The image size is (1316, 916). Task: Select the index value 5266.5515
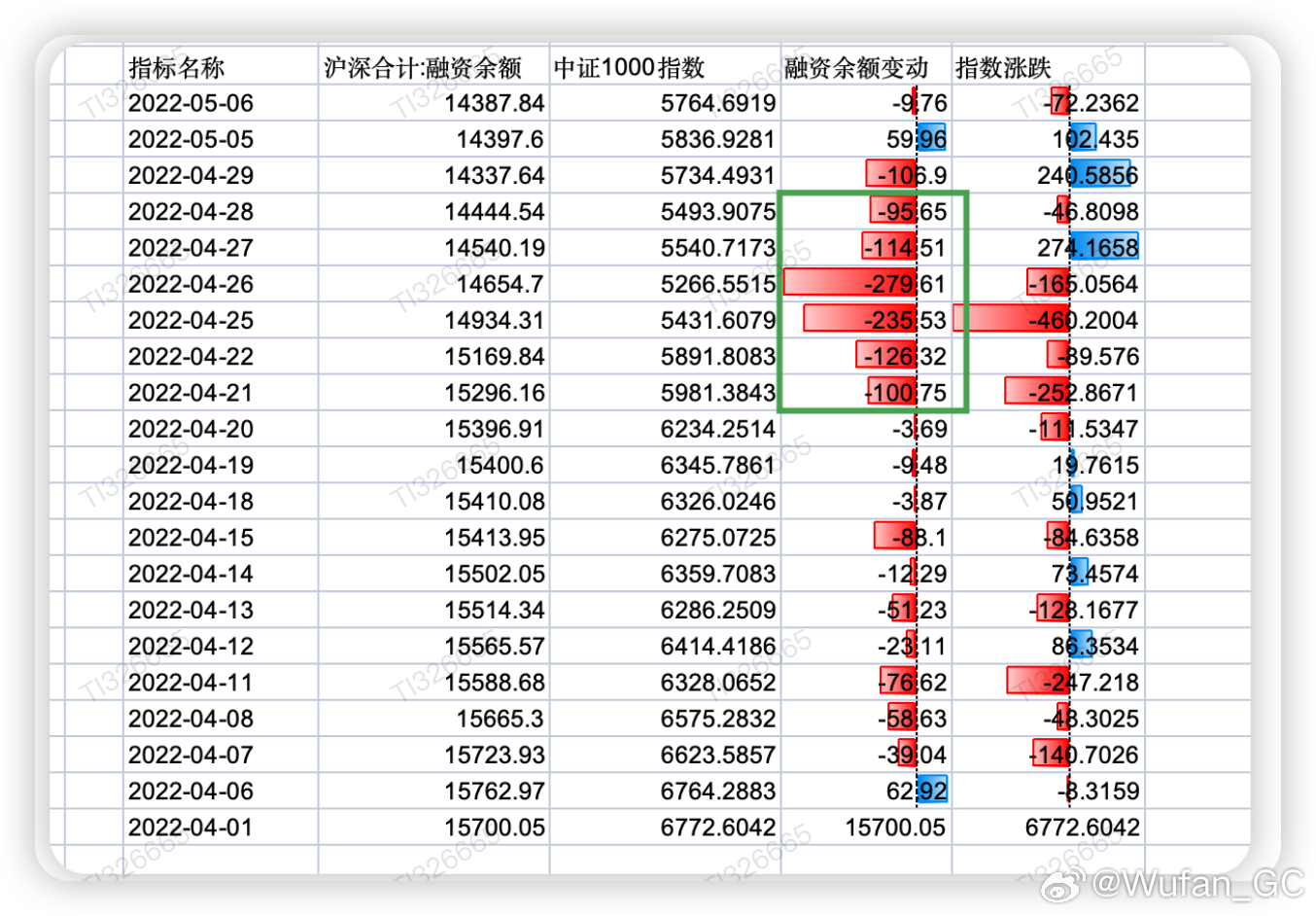tap(665, 284)
